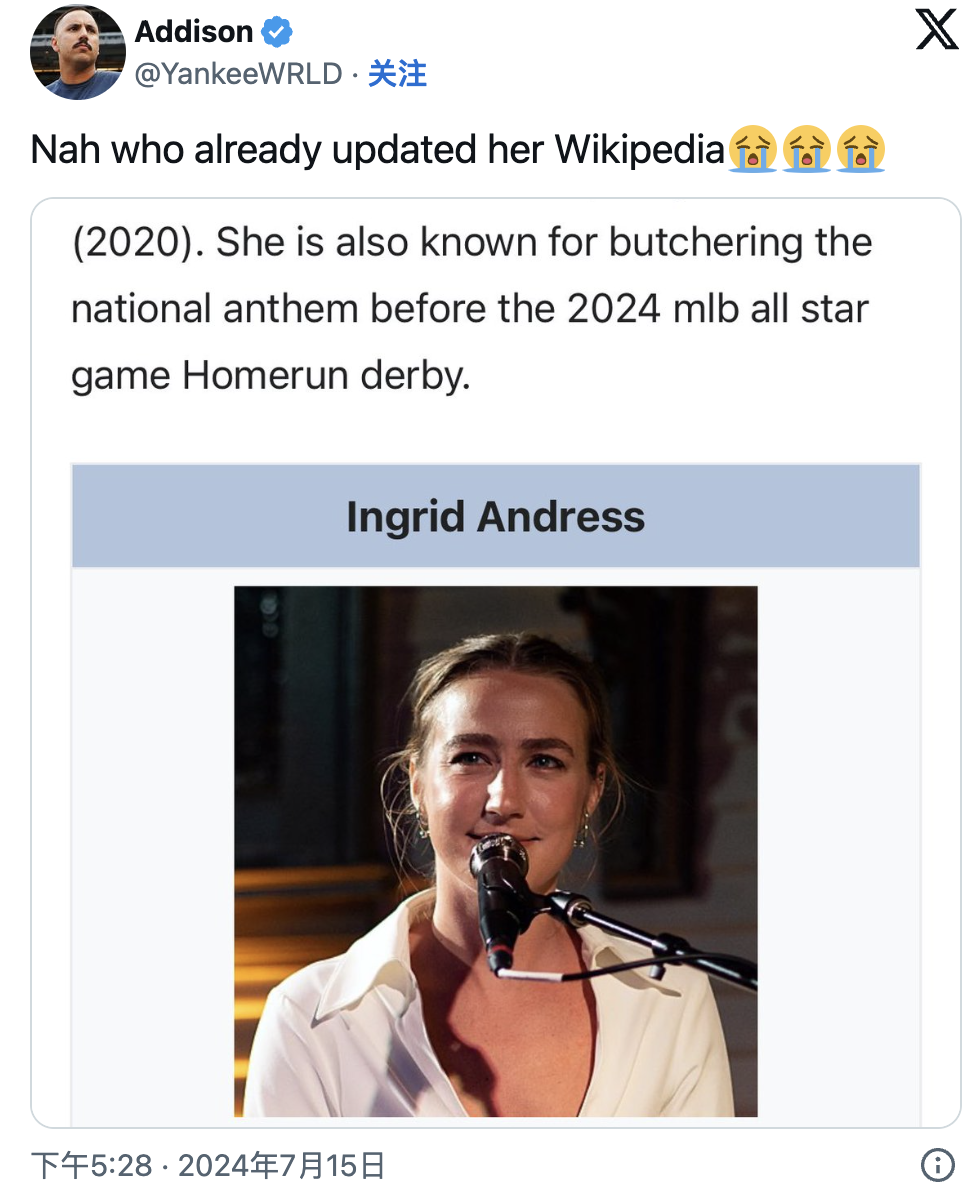This screenshot has height=1198, width=964.
Task: Open the infobox photo below the heading
Action: (495, 850)
